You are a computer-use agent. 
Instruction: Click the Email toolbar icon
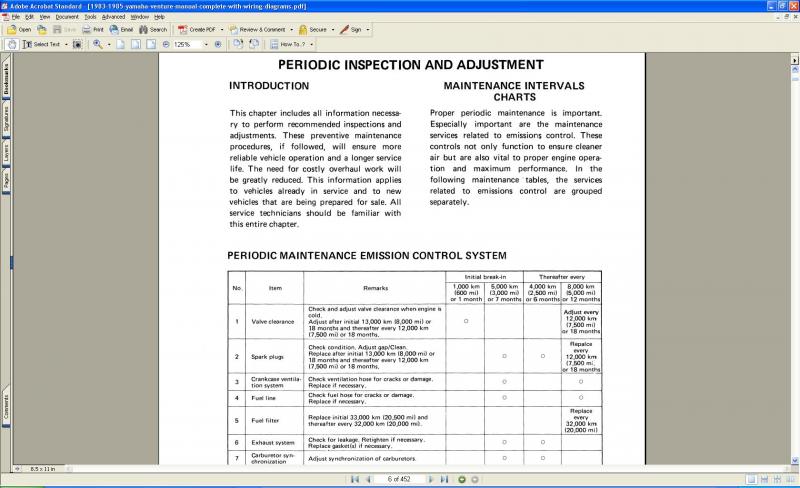pos(121,30)
